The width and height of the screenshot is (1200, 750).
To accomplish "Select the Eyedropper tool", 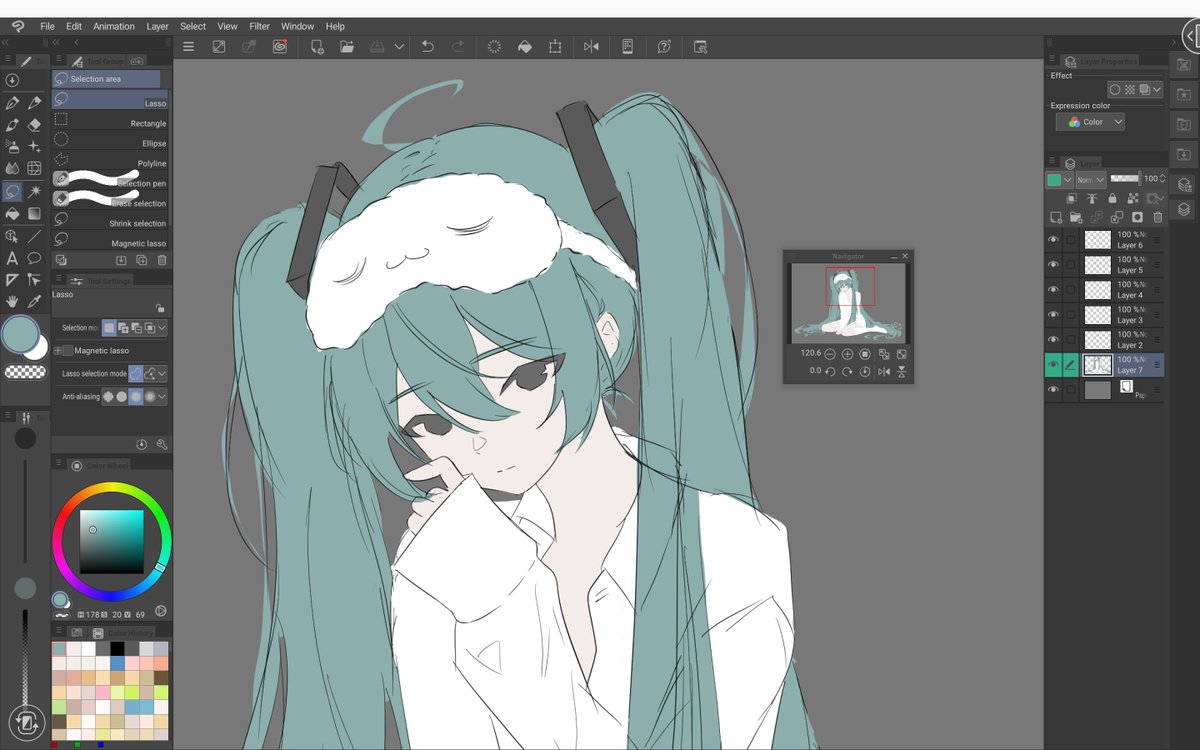I will (x=35, y=301).
